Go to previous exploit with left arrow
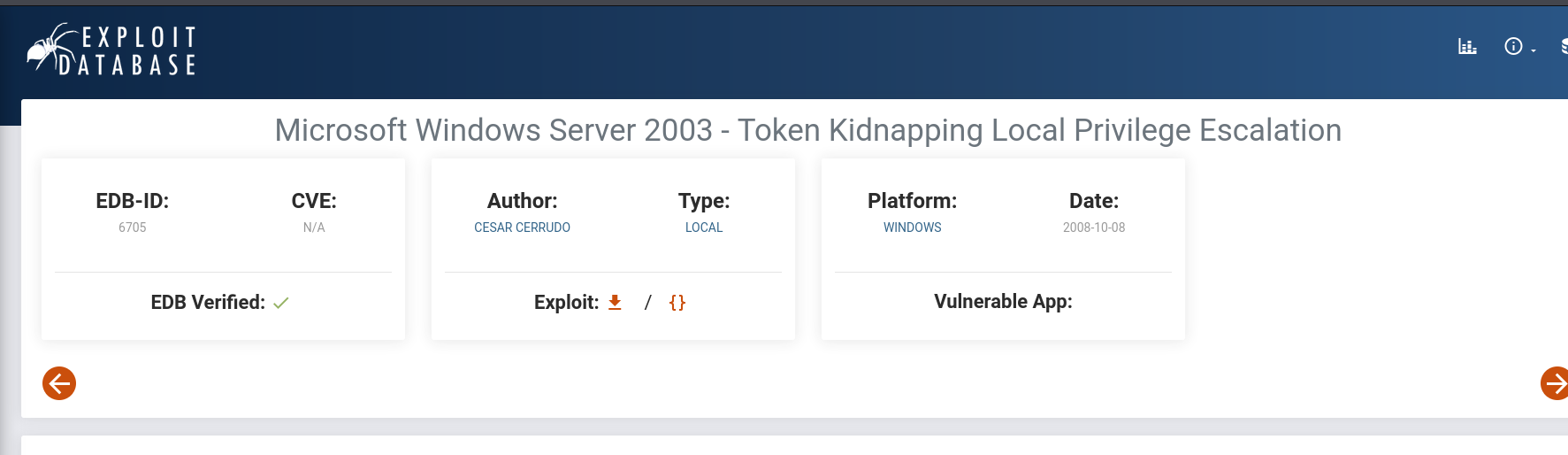Viewport: 1568px width, 455px height. click(x=59, y=383)
